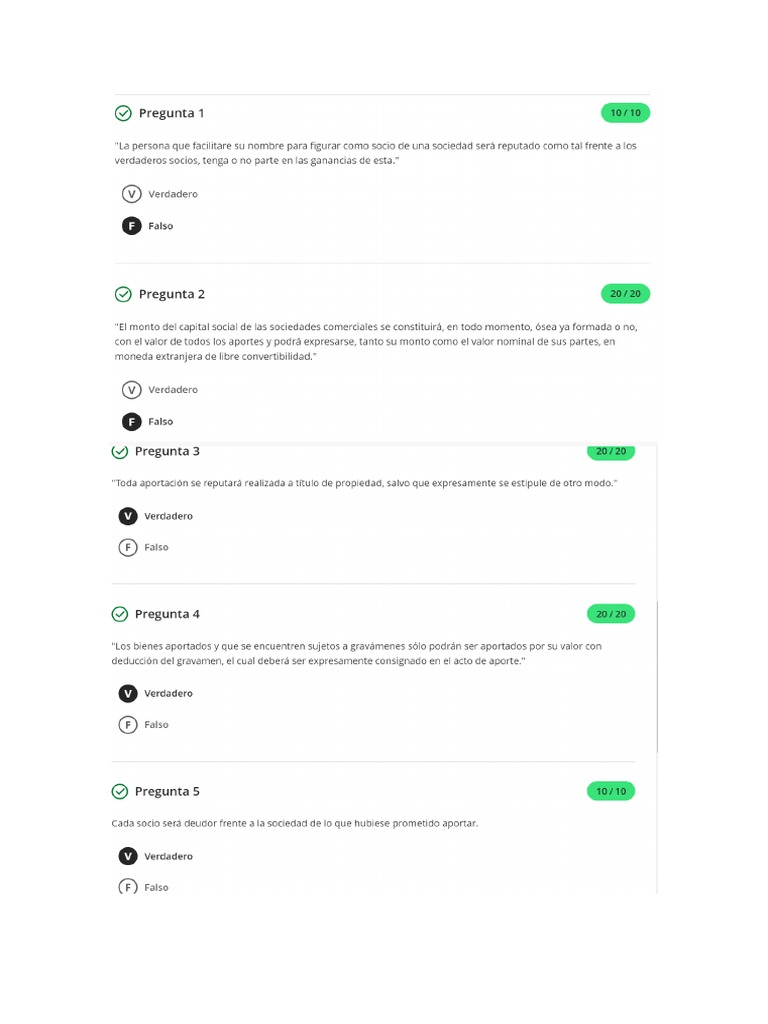
Task: Click the 10/10 score badge of Pregunta 1
Action: pos(626,113)
